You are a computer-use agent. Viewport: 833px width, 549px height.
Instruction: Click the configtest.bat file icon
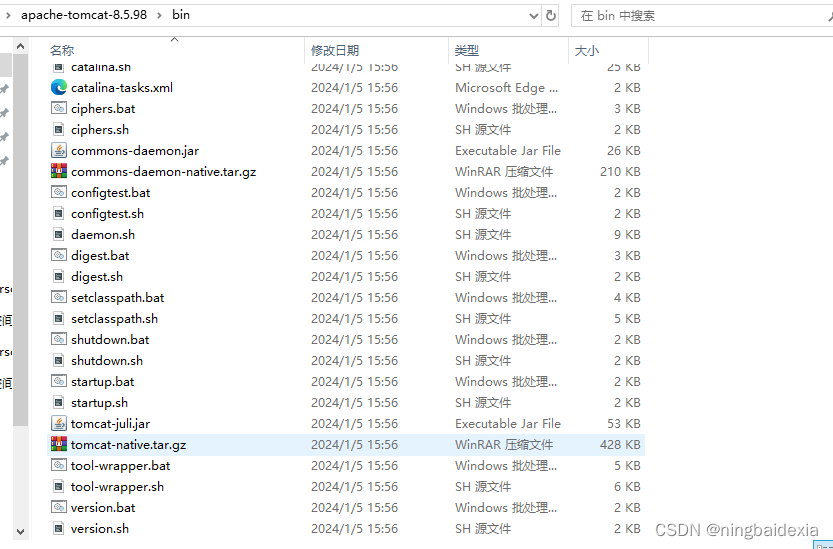[x=58, y=192]
